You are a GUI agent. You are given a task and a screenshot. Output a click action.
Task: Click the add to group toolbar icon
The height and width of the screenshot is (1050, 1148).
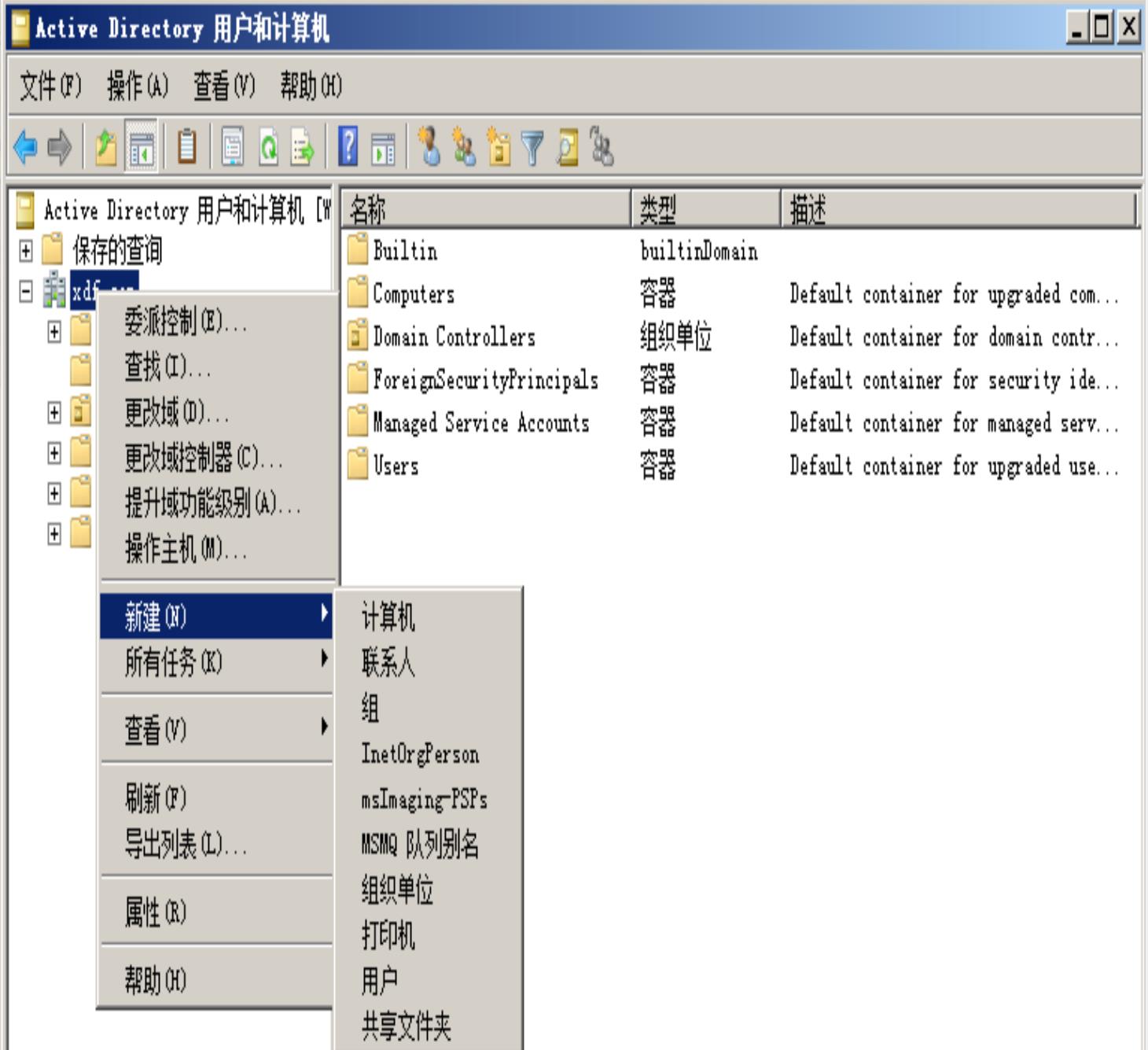click(x=602, y=146)
